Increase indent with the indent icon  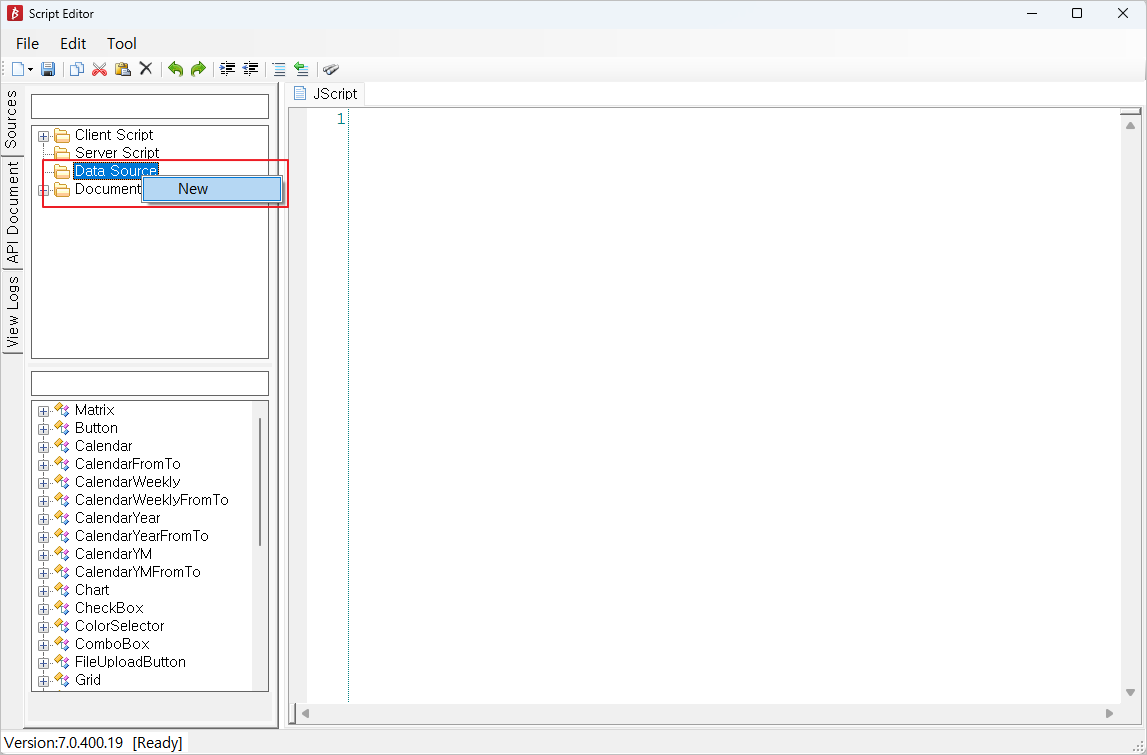click(228, 69)
